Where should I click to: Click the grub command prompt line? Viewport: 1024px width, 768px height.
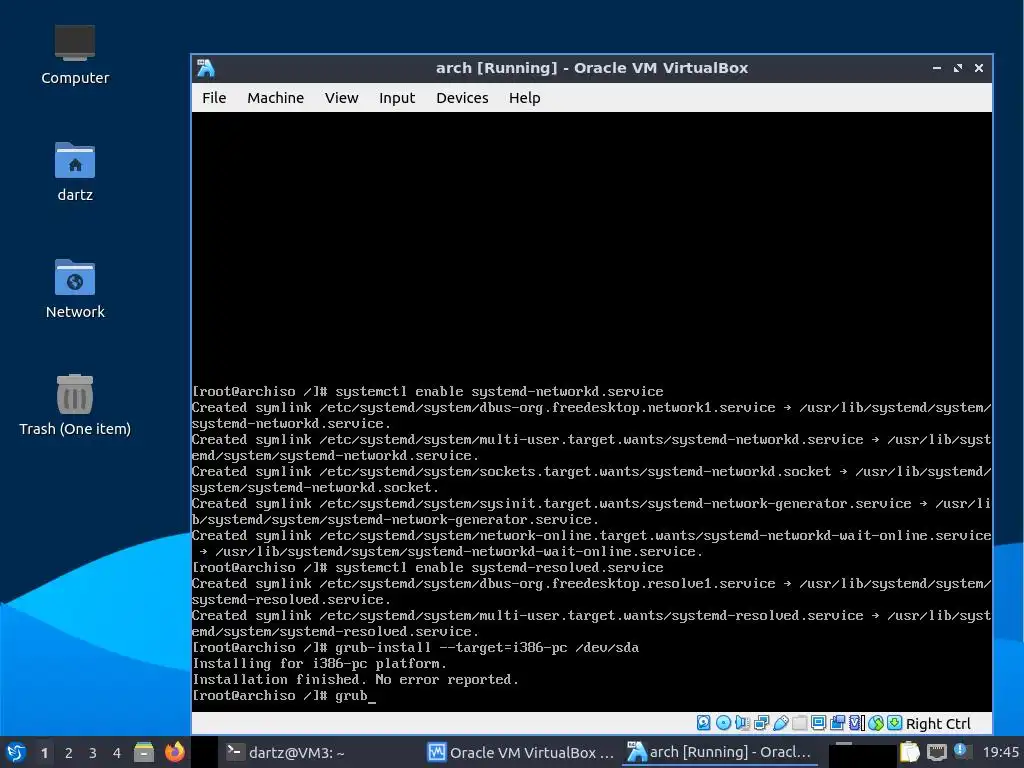[x=284, y=696]
